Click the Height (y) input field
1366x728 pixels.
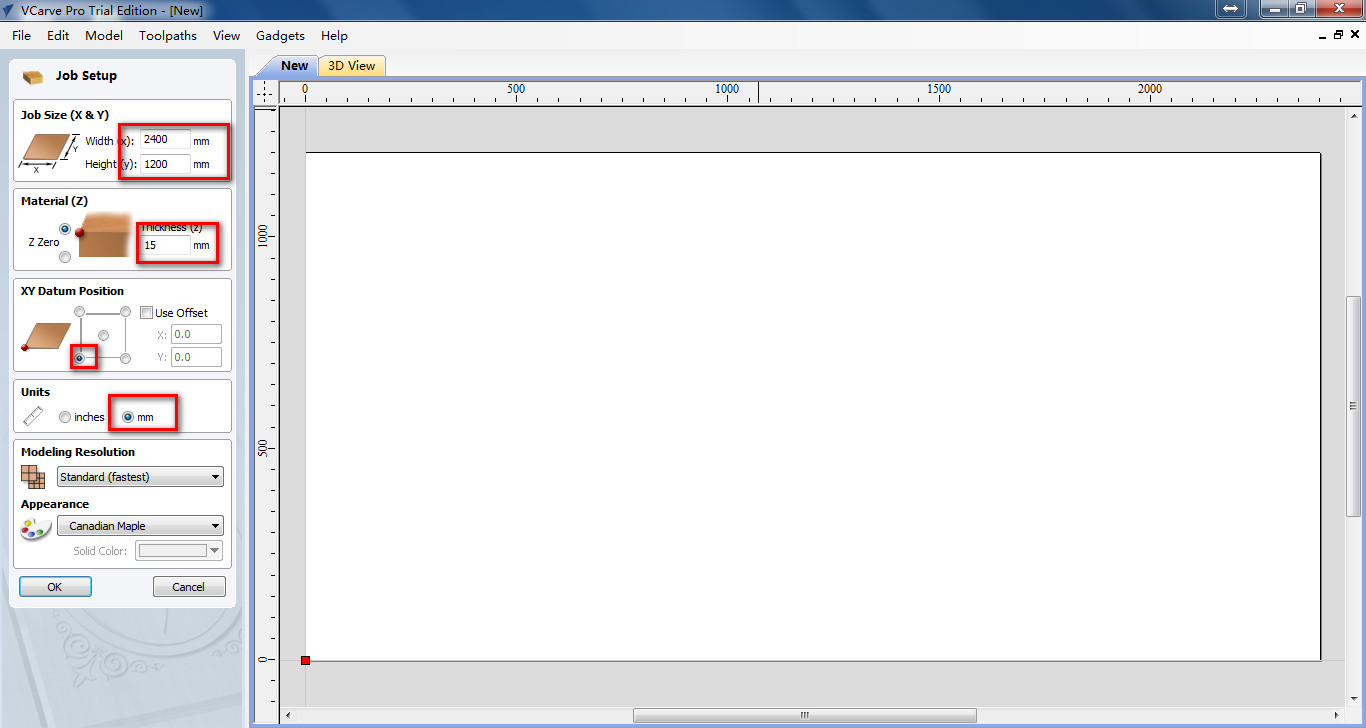point(165,163)
